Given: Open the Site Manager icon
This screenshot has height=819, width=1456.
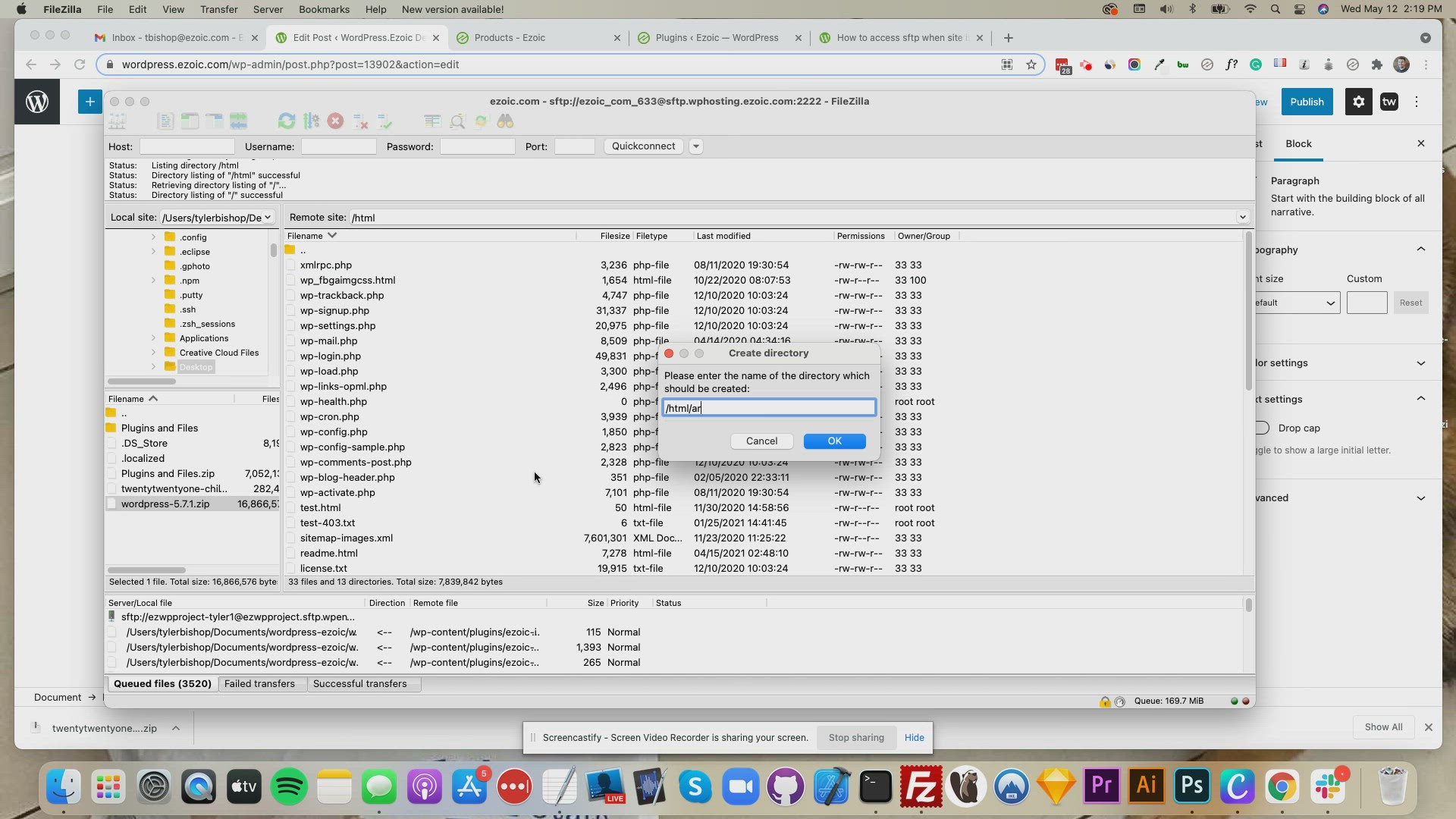Looking at the screenshot, I should pos(118,121).
